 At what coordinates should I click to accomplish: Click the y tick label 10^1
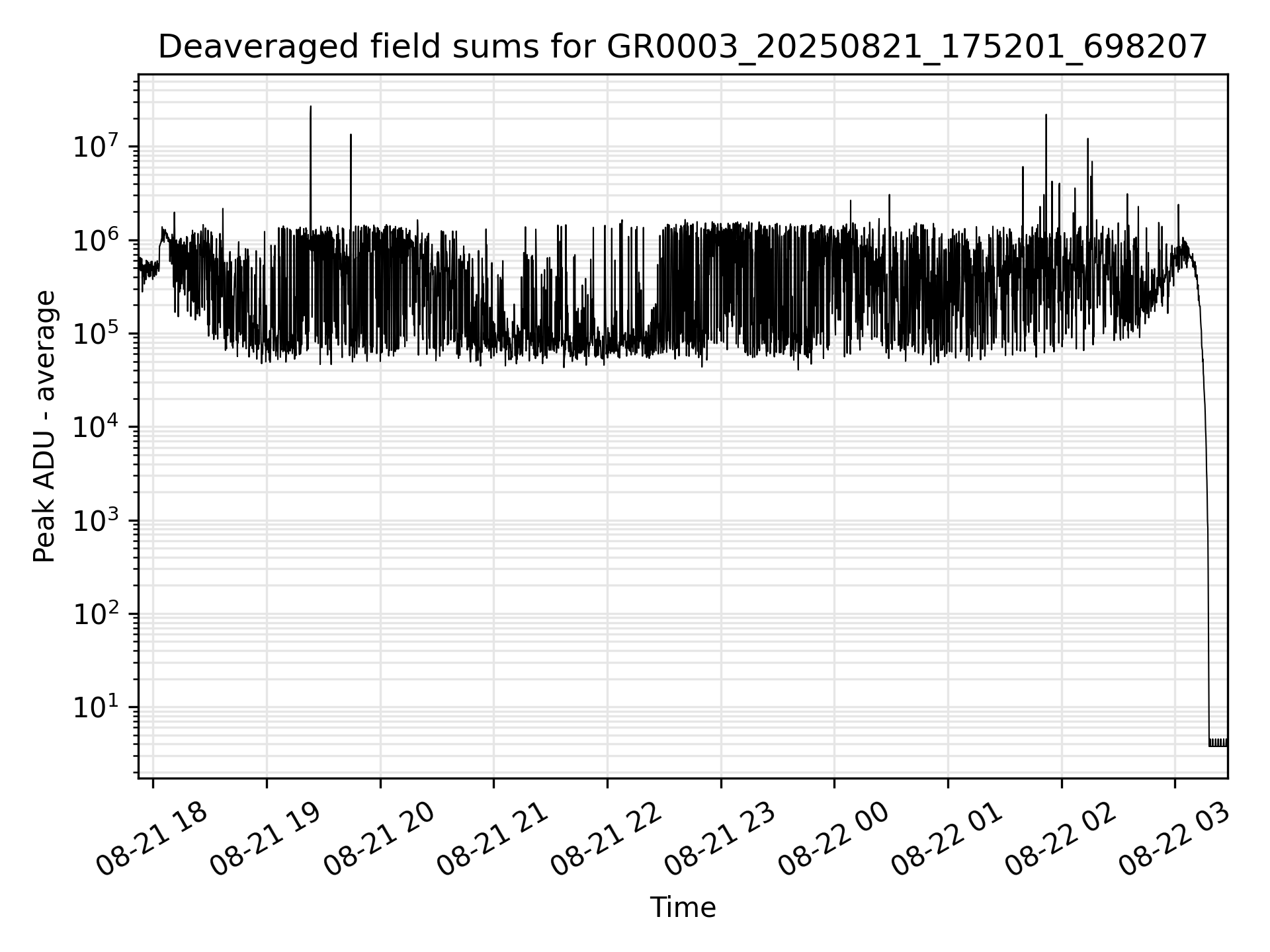click(95, 707)
